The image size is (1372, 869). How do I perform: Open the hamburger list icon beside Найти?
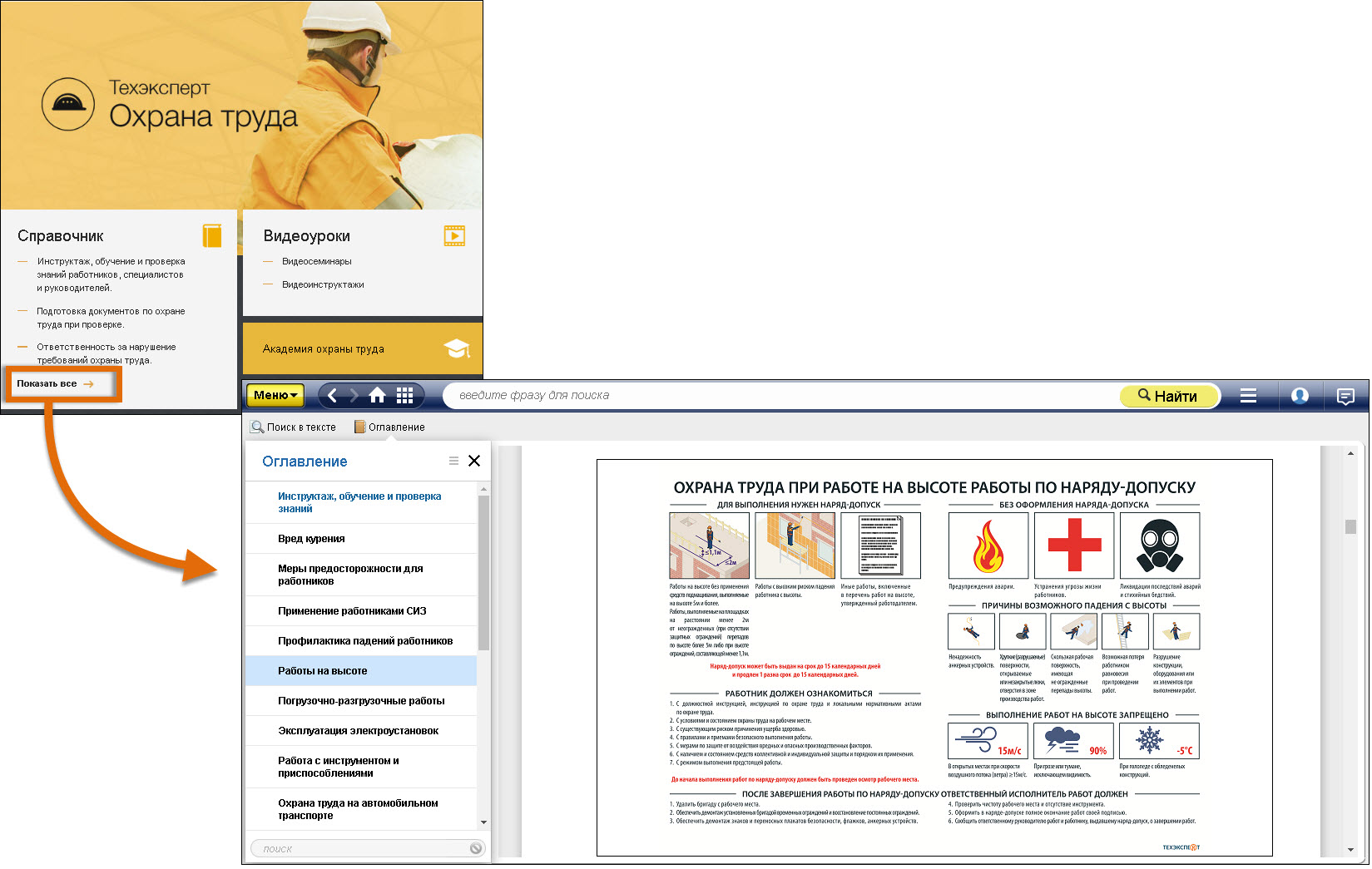tap(1248, 396)
